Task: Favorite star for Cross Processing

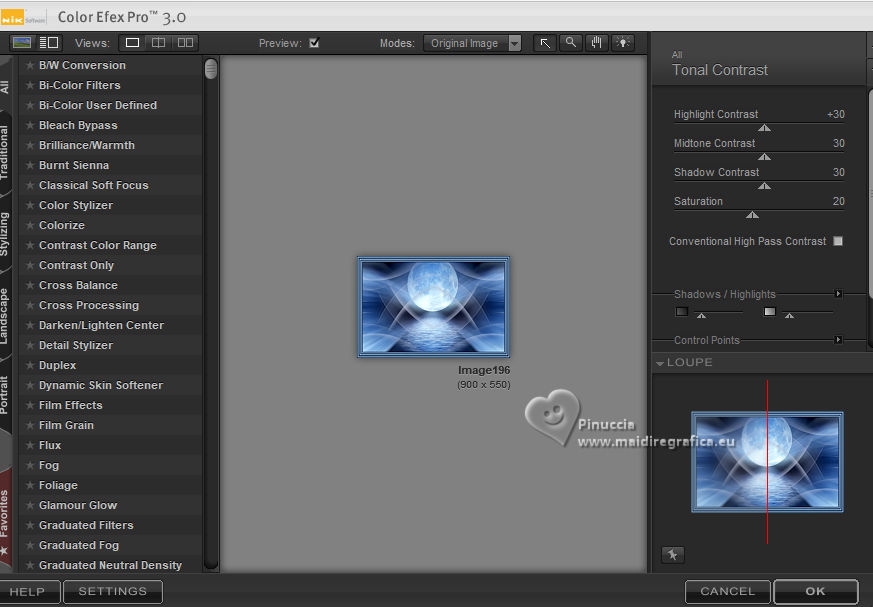Action: 30,305
